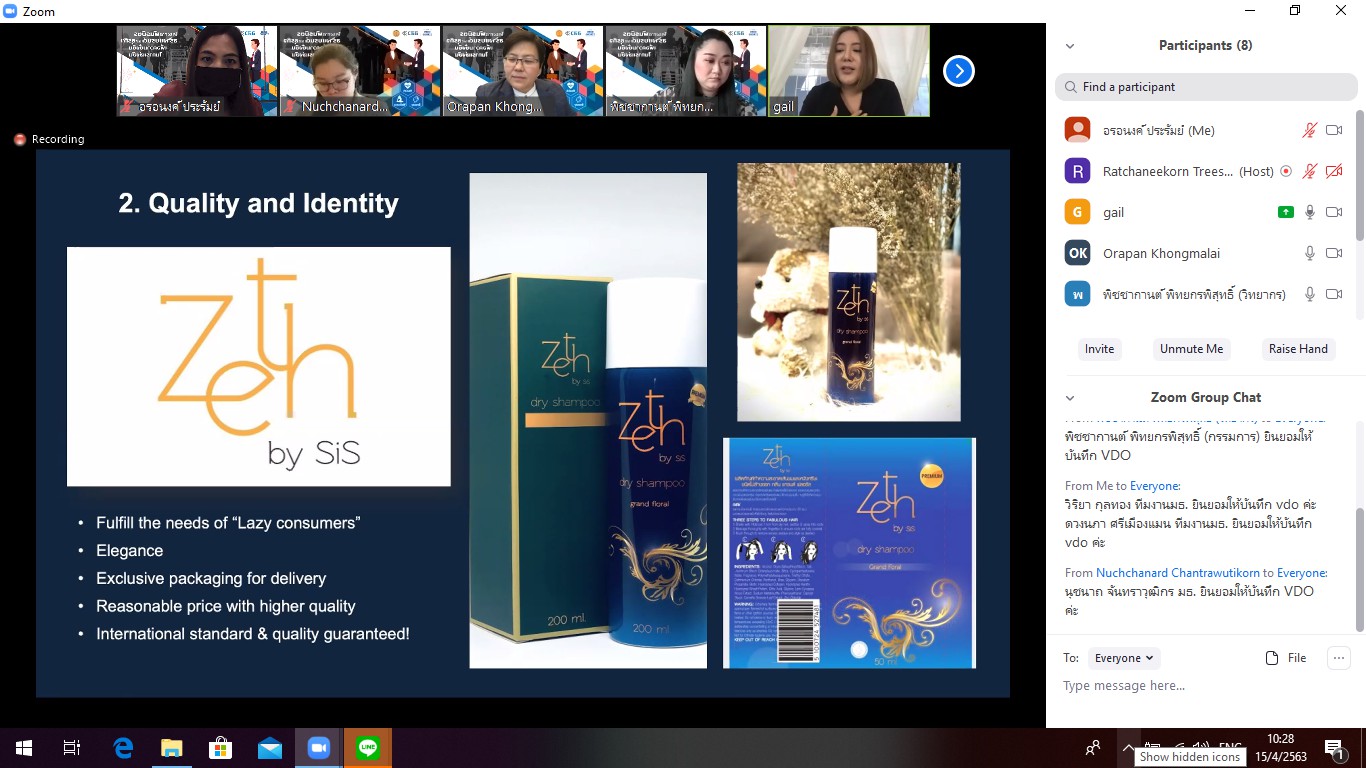Select Nuchchanard video thumbnail
This screenshot has width=1366, height=768.
coord(360,71)
